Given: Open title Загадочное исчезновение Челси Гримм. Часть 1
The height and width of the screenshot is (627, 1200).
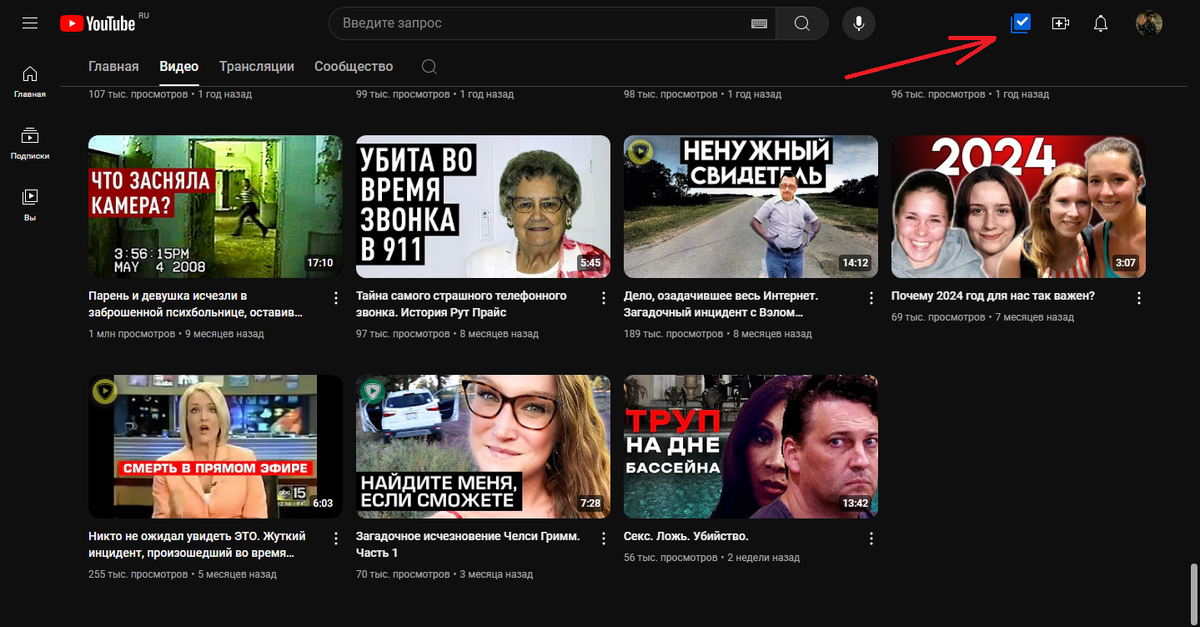Looking at the screenshot, I should pyautogui.click(x=467, y=544).
